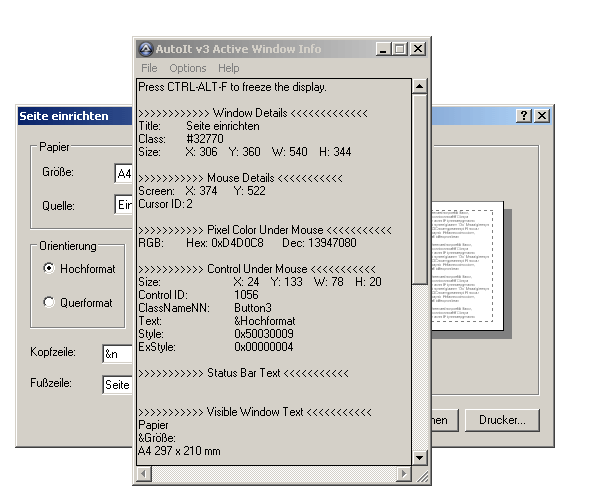The width and height of the screenshot is (607, 493).
Task: Open the Quelle paper source dropdown
Action: tap(123, 205)
